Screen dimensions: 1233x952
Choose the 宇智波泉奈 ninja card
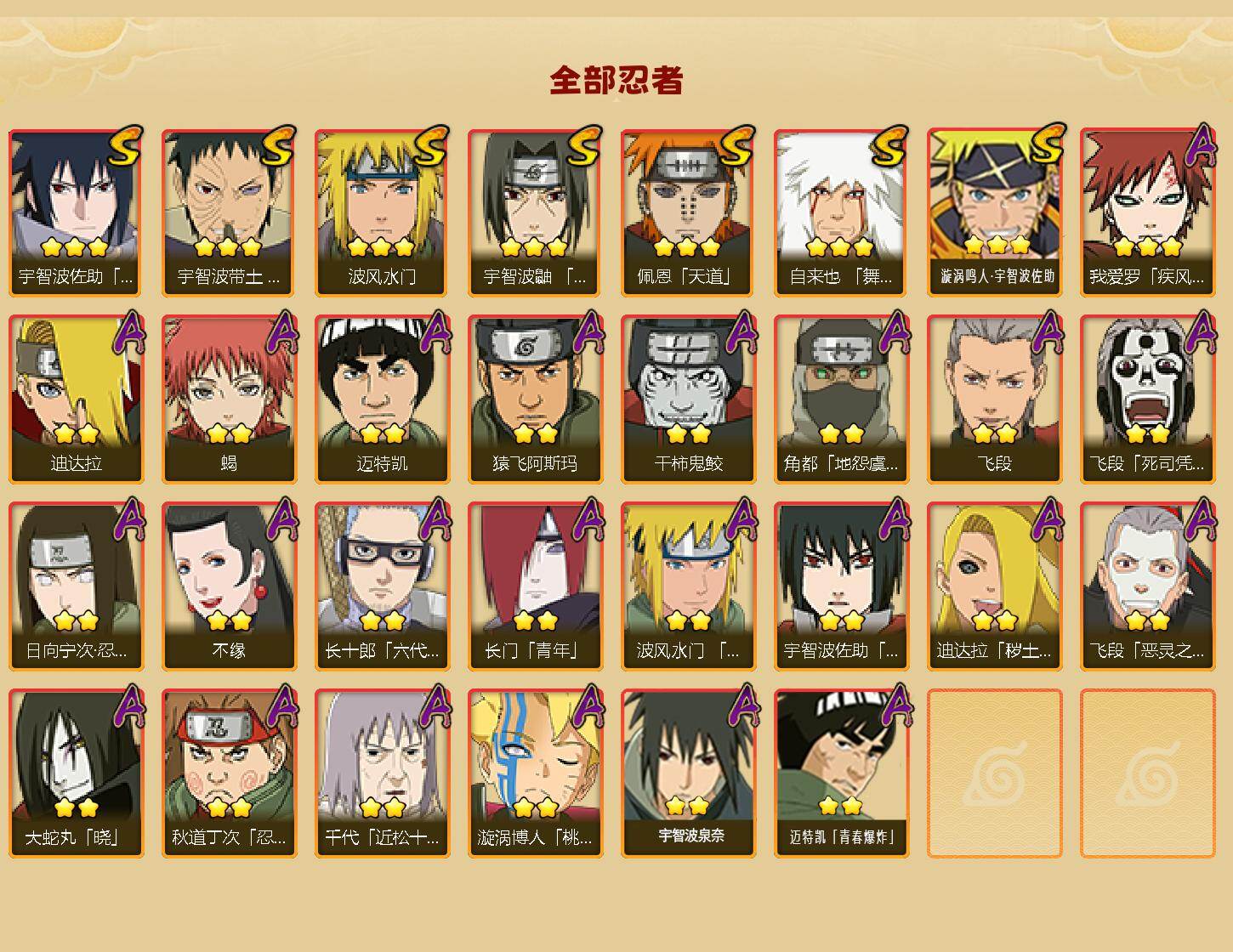pyautogui.click(x=688, y=773)
